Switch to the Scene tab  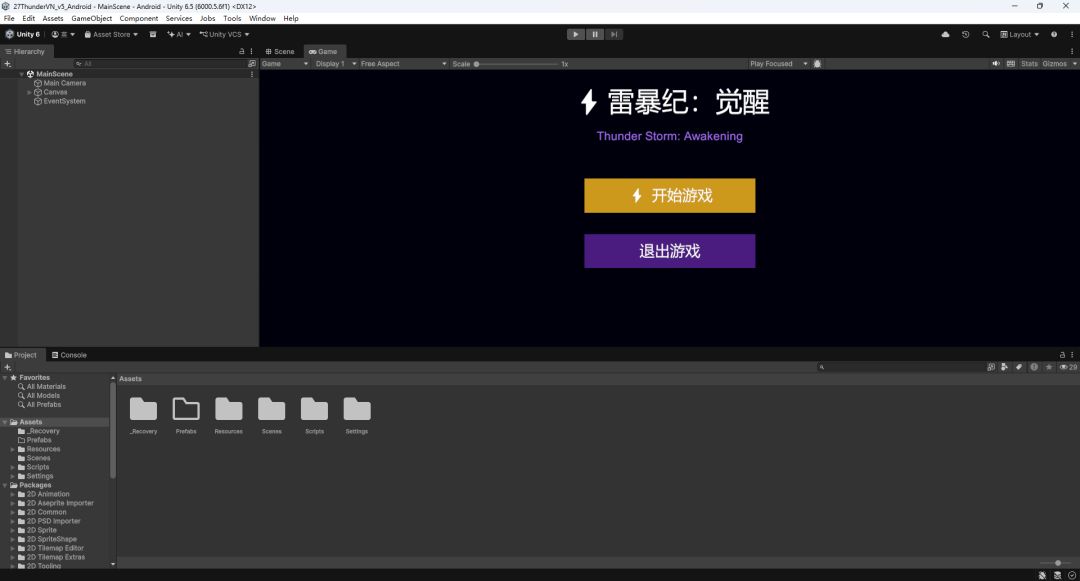280,52
